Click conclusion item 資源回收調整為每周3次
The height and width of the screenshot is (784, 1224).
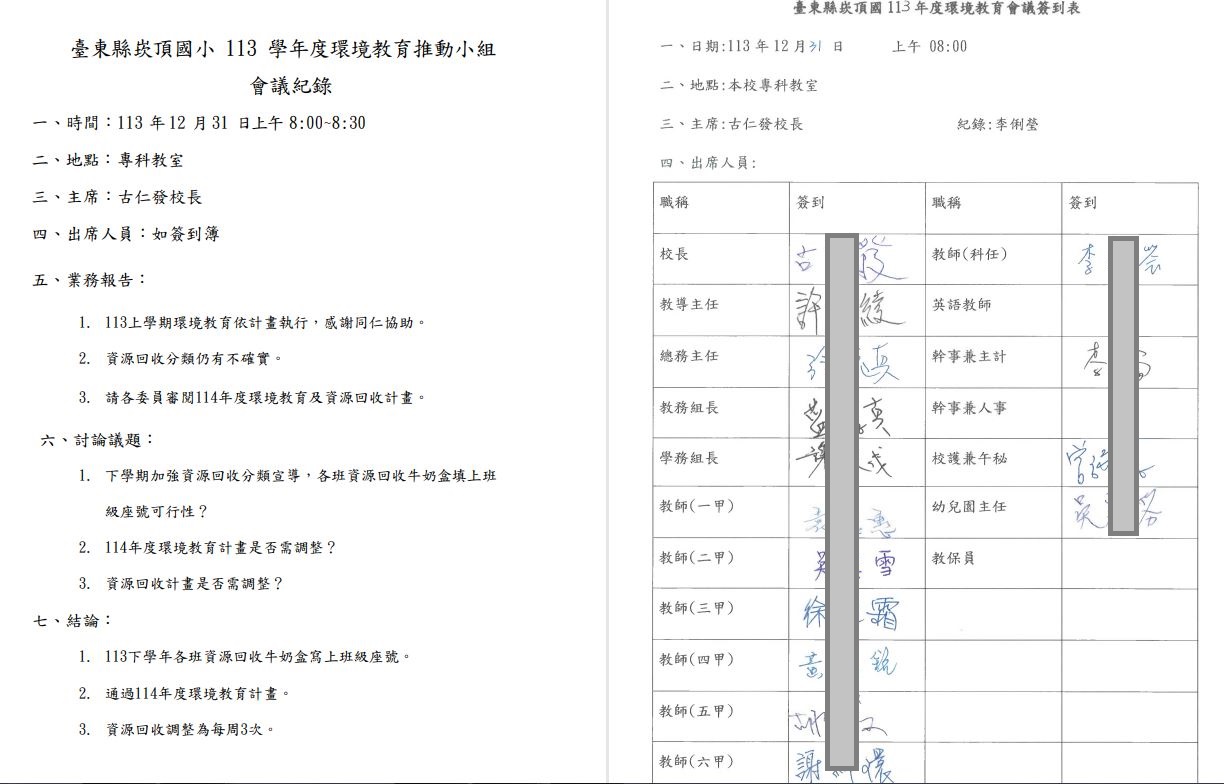(x=189, y=729)
